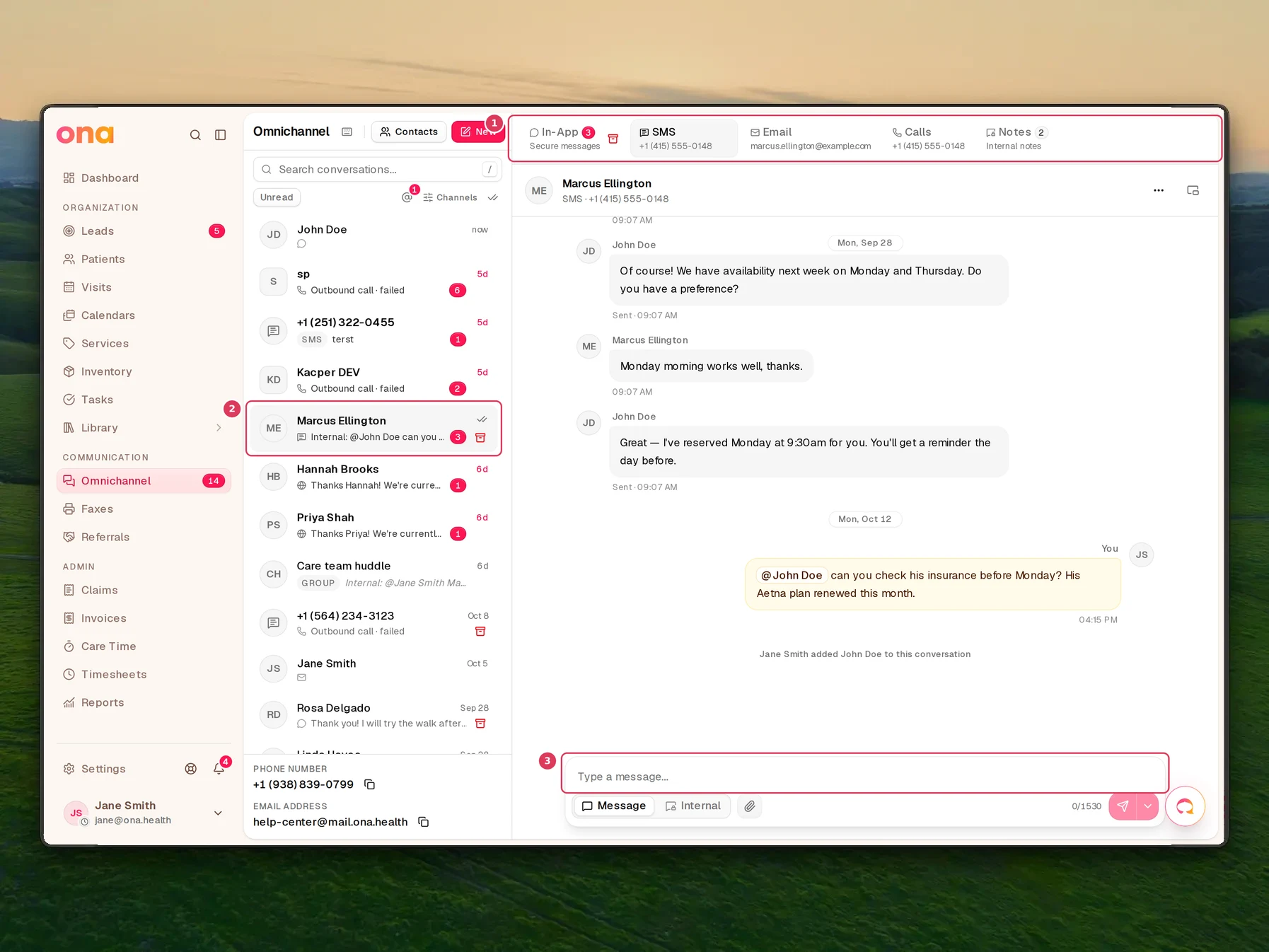Switch to the In-App channel tab
Screen dimensions: 1269x952
(x=564, y=139)
